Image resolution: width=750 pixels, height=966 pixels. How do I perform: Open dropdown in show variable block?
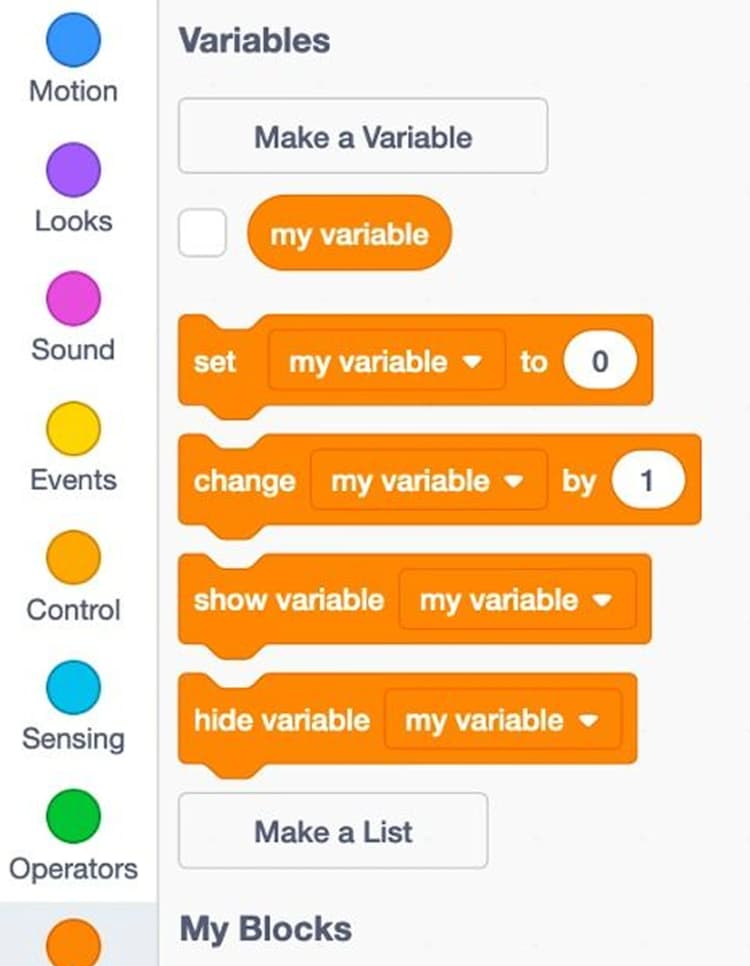518,599
